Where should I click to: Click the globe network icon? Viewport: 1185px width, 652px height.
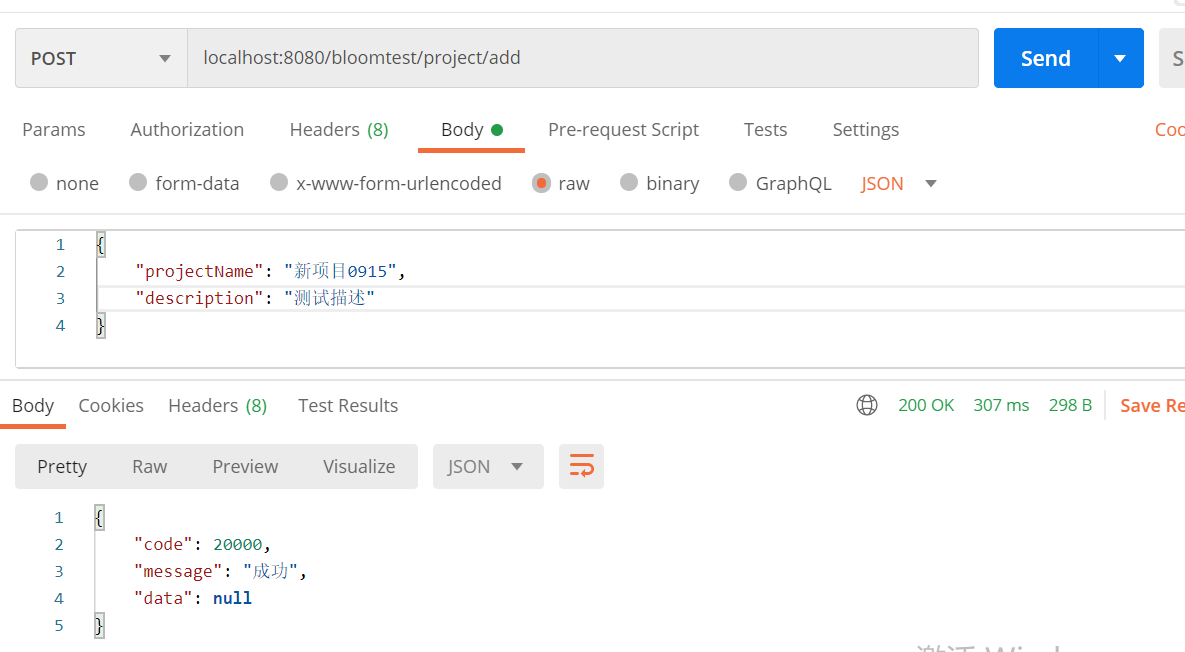(867, 405)
